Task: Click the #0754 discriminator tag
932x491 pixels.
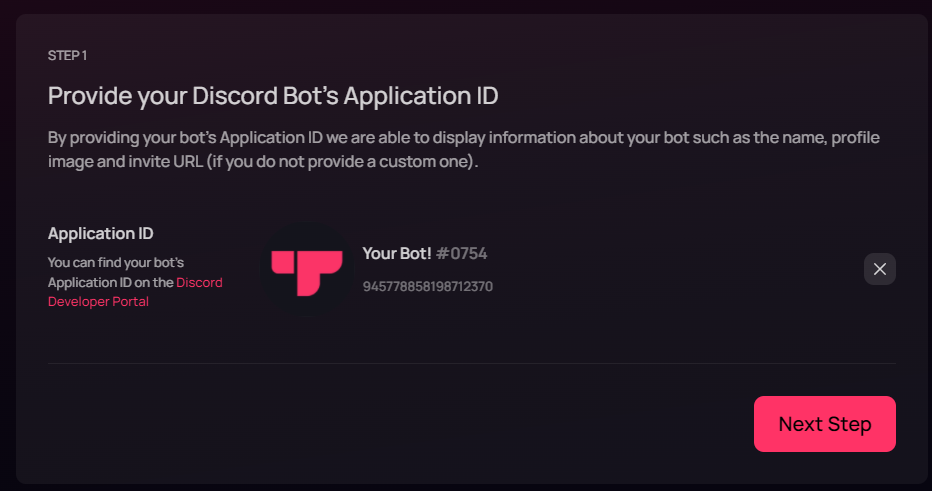Action: pyautogui.click(x=462, y=254)
